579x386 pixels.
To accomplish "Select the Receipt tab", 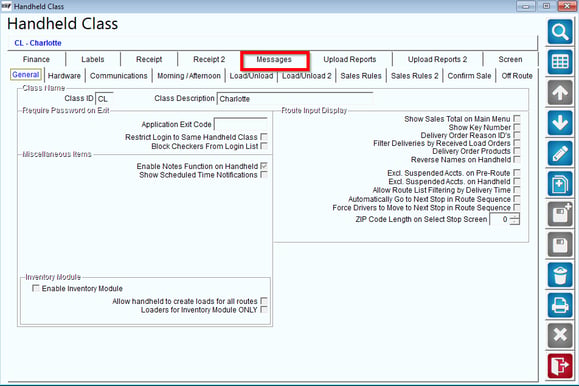I will (149, 59).
